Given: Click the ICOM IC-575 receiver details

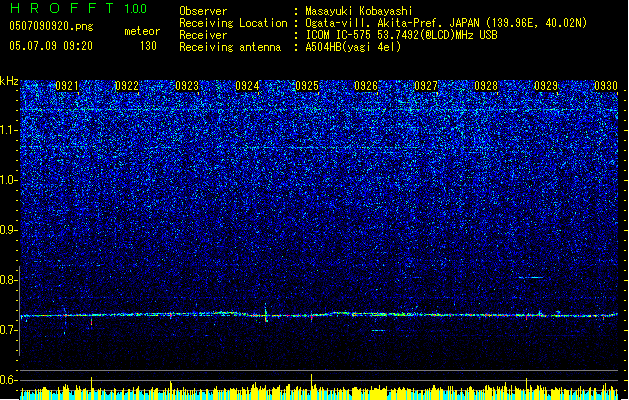Looking at the screenshot, I should 402,35.
